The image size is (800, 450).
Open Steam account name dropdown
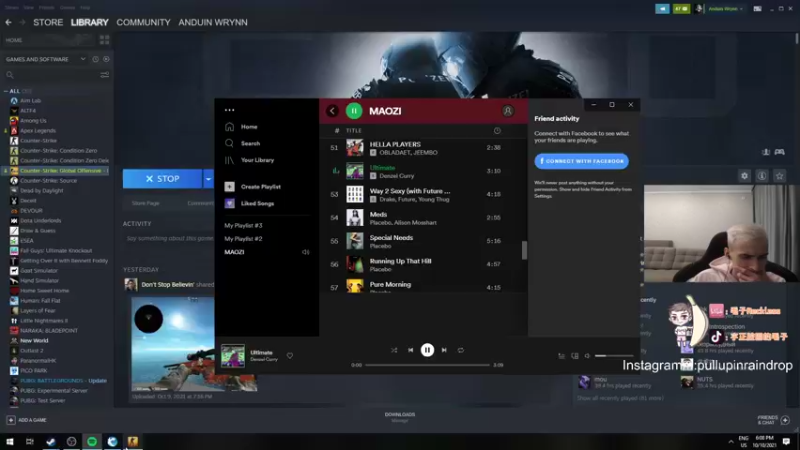pyautogui.click(x=725, y=9)
